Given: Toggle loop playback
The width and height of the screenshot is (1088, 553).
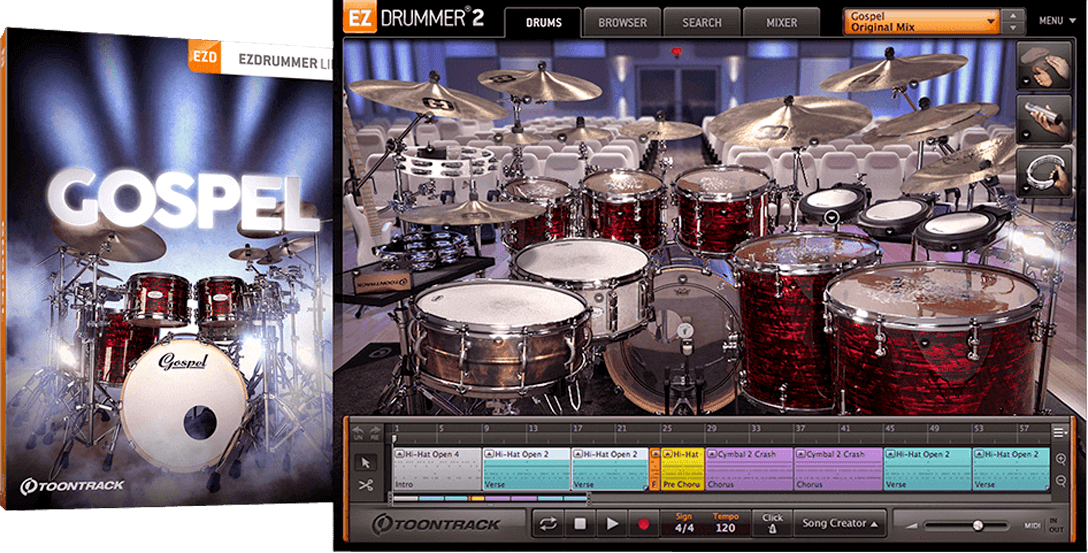Looking at the screenshot, I should (x=547, y=523).
